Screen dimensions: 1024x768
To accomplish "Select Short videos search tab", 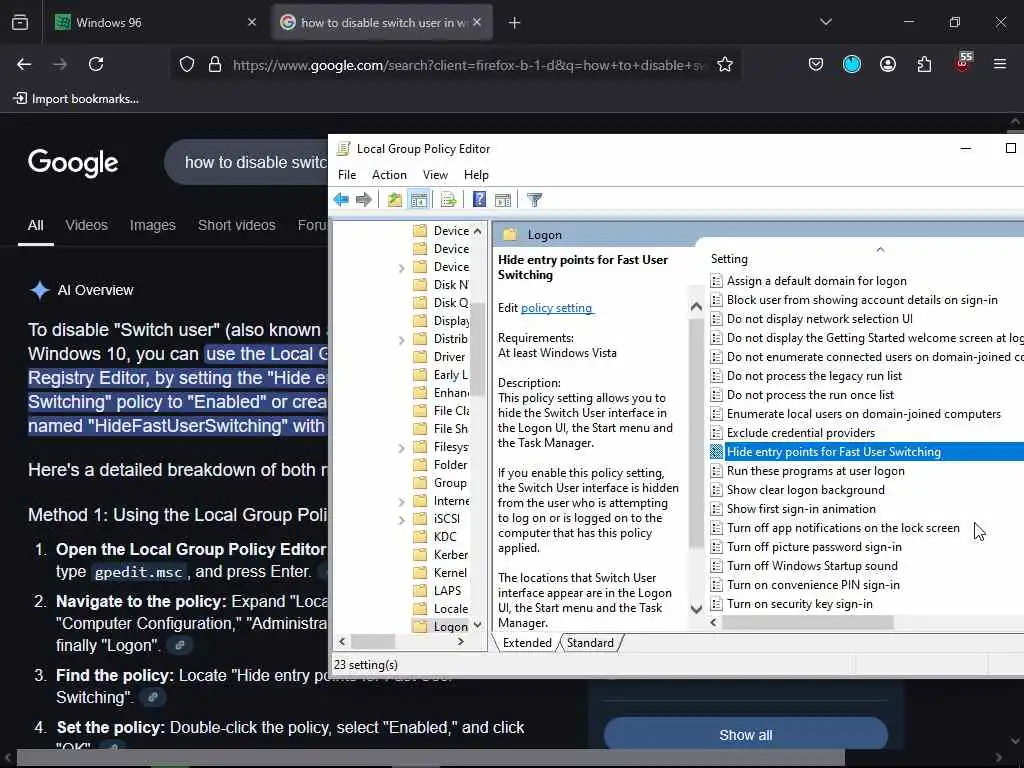I will 236,225.
